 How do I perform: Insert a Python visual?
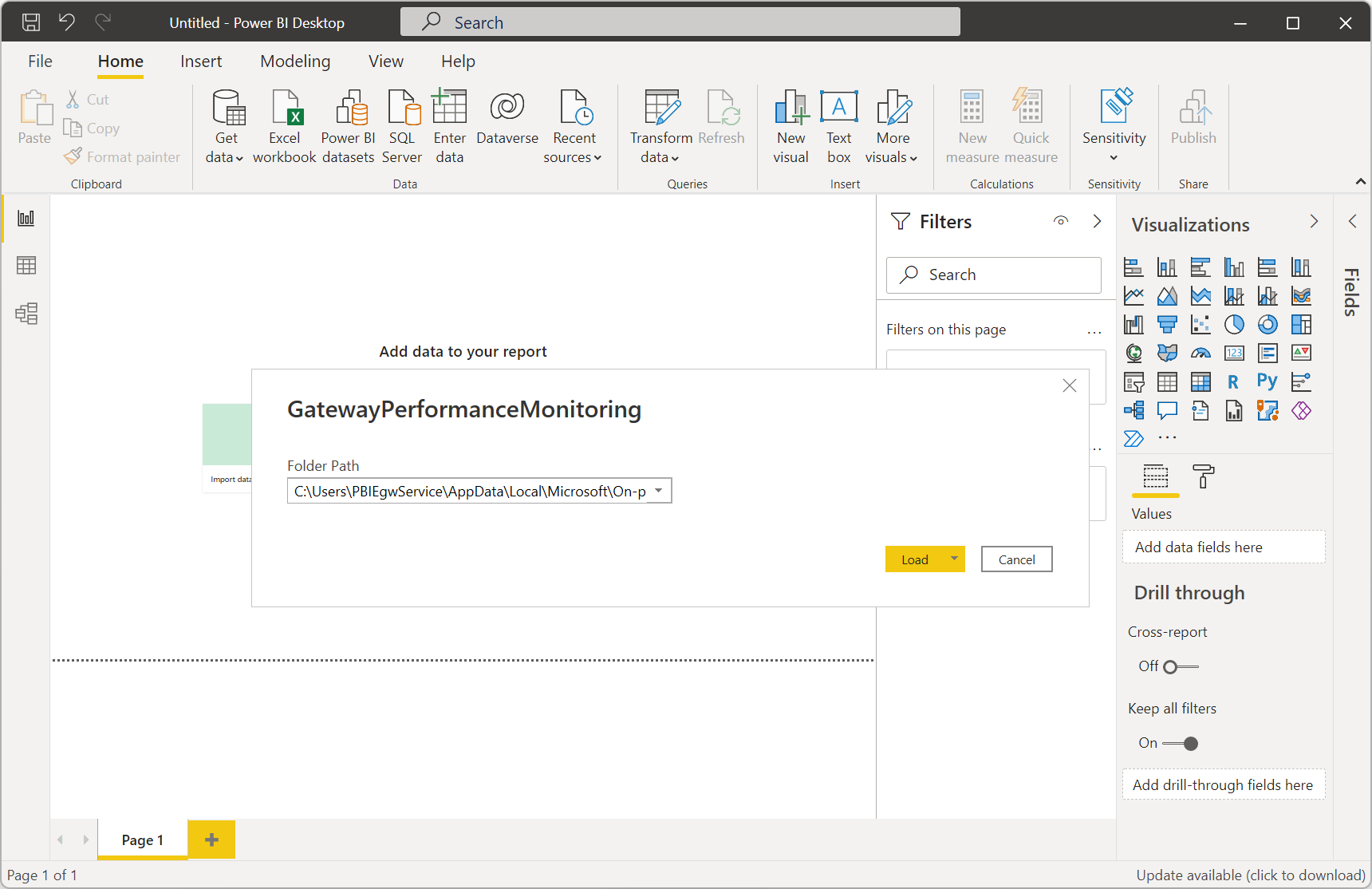point(1268,381)
